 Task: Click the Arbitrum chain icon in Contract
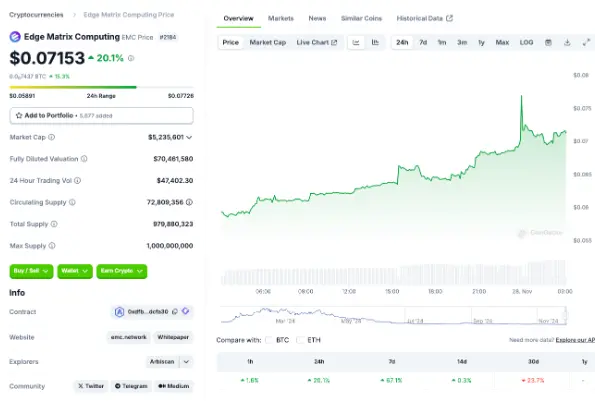click(x=119, y=312)
